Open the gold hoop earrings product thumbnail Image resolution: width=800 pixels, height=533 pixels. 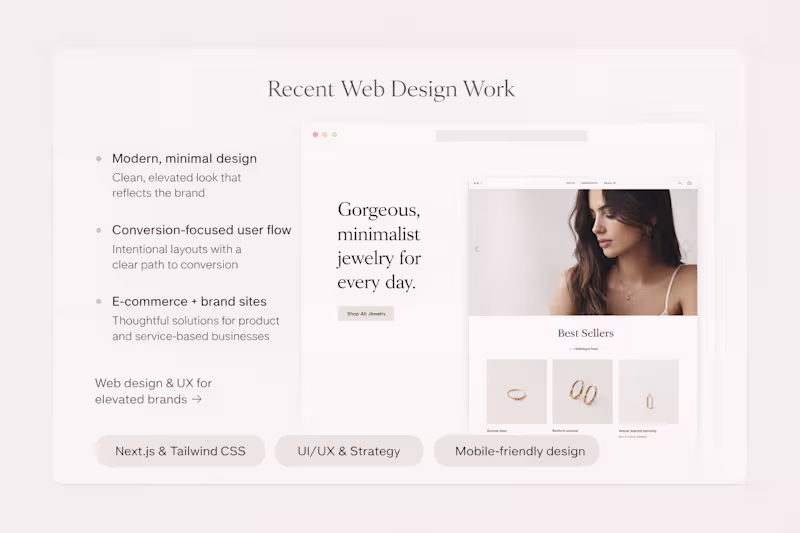tap(582, 392)
